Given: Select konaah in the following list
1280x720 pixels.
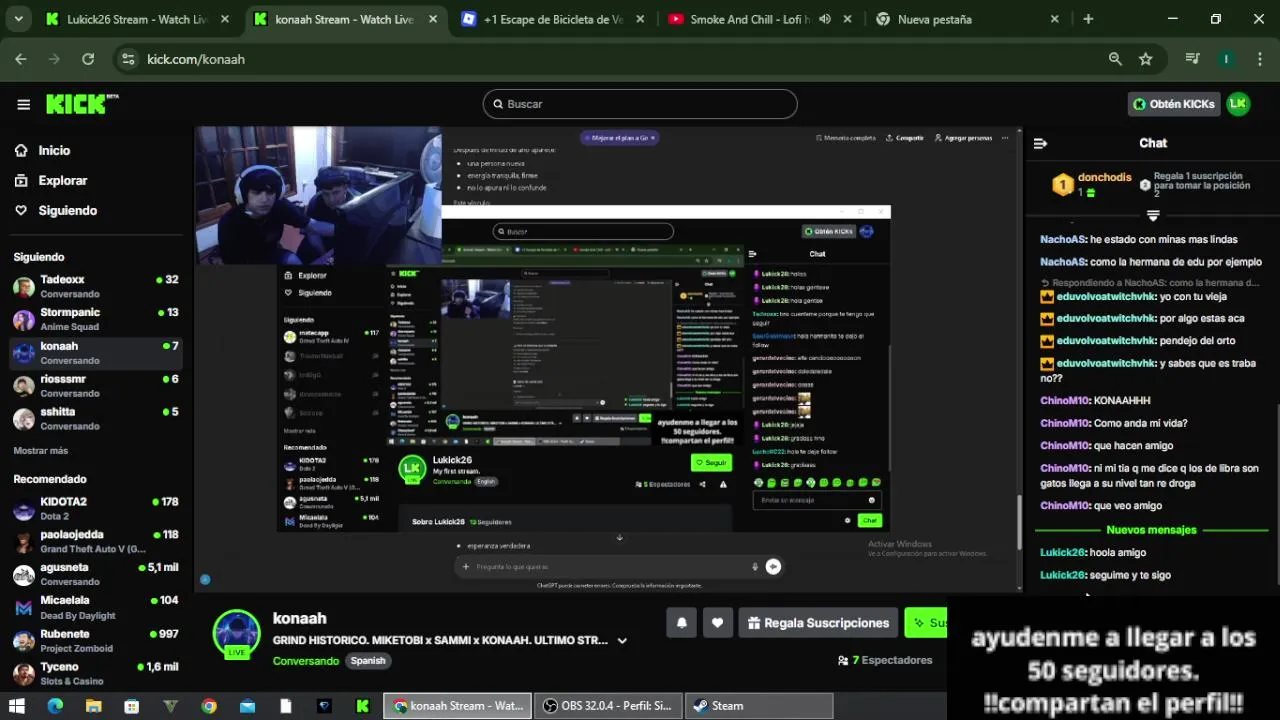Looking at the screenshot, I should (95, 352).
